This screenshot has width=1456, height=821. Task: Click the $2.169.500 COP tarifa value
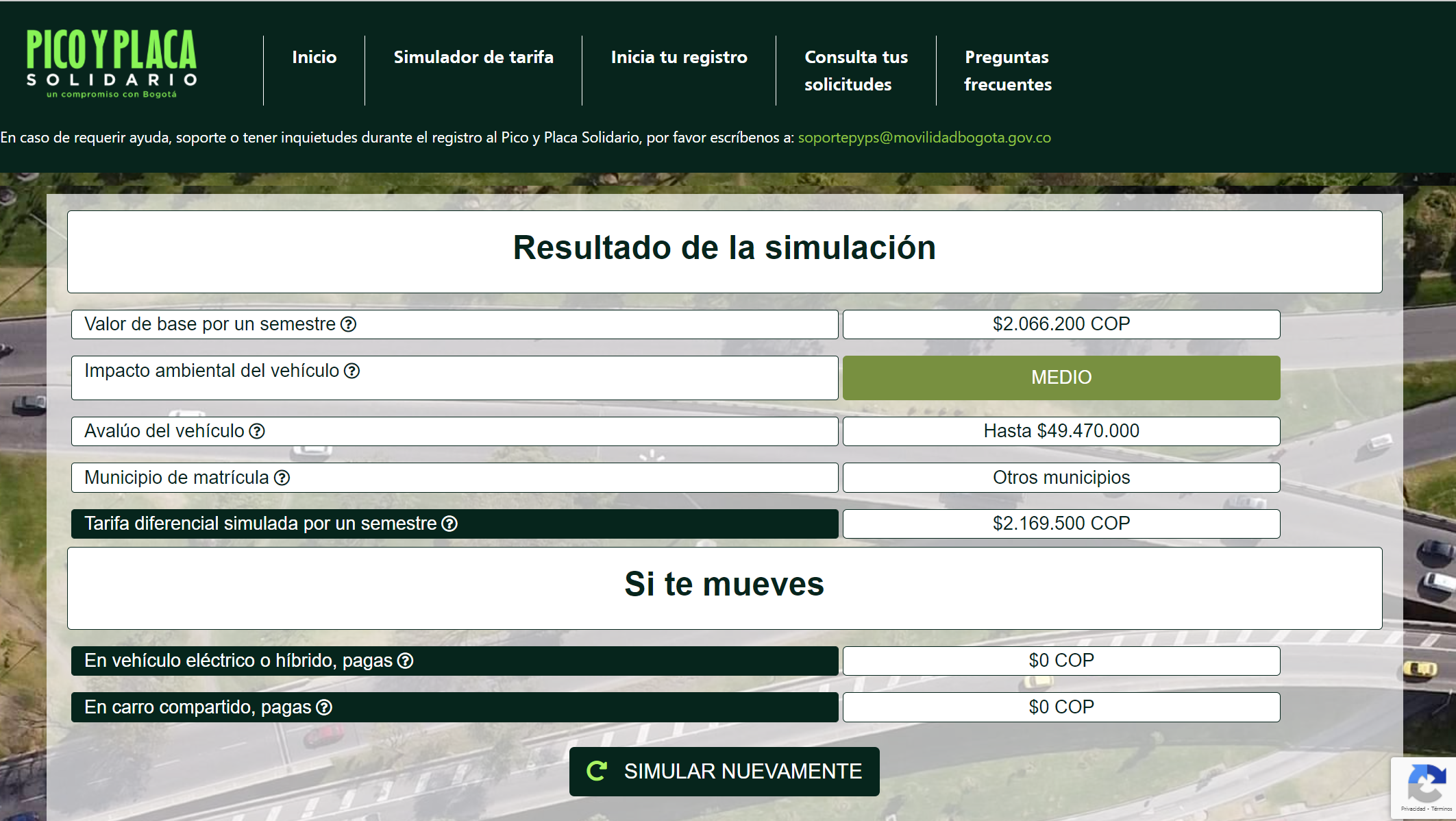pyautogui.click(x=1061, y=524)
